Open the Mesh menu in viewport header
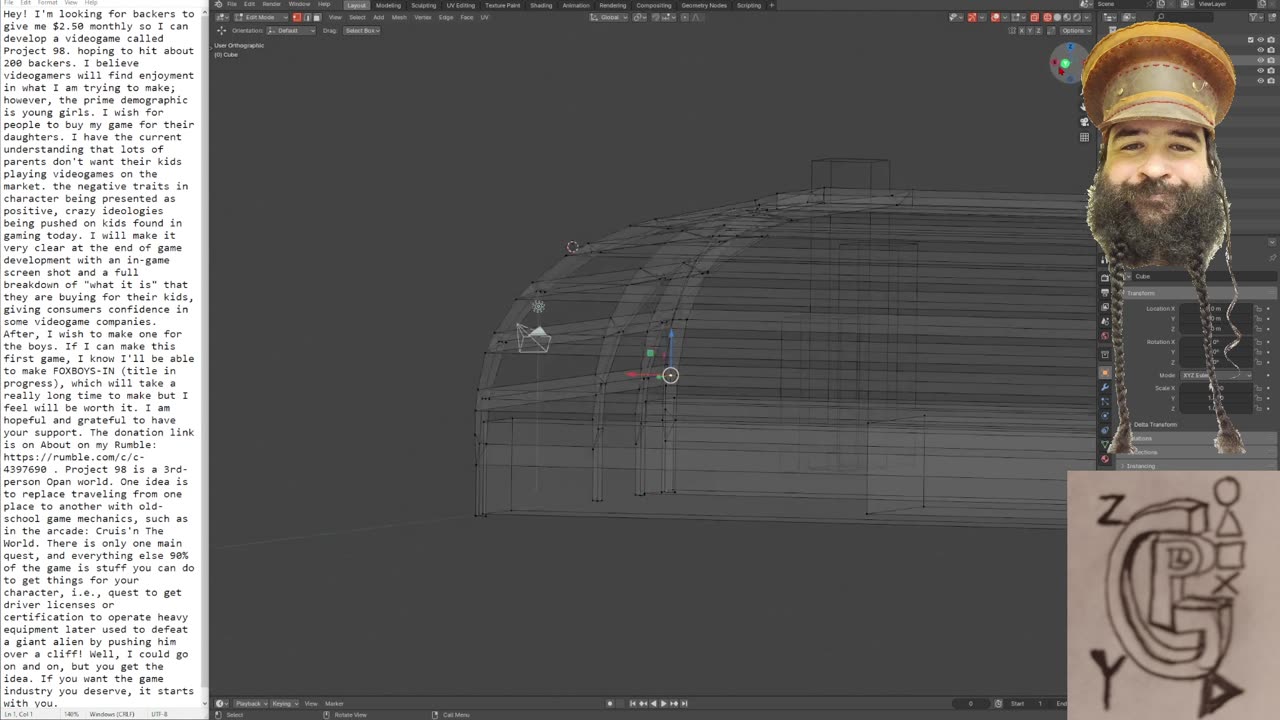The image size is (1280, 720). tap(399, 17)
